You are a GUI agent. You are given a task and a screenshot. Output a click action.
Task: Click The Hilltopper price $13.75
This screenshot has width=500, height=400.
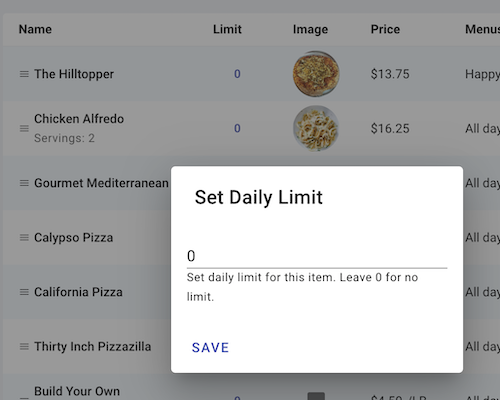[x=390, y=74]
